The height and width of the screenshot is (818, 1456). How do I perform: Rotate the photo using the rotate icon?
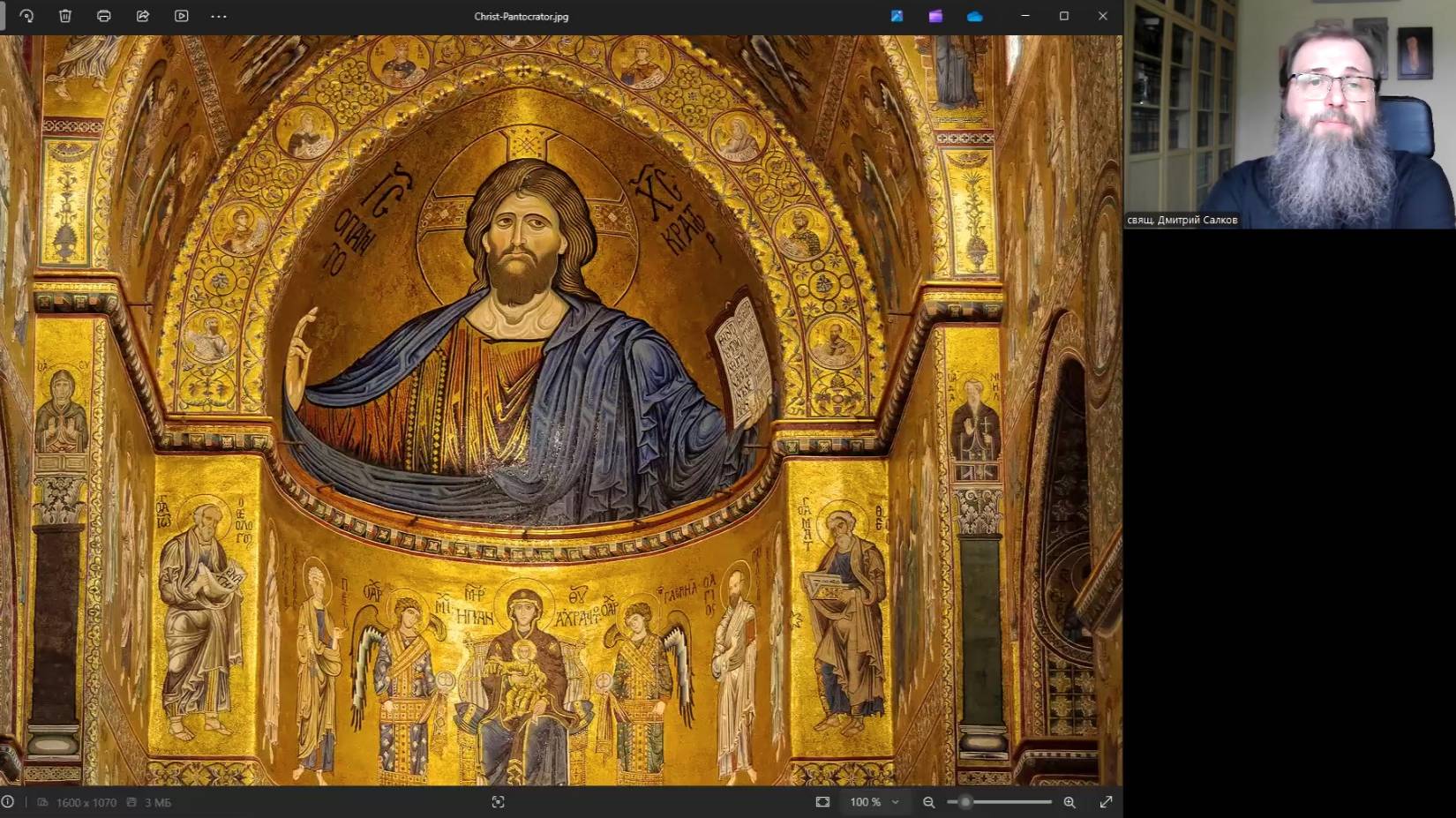click(26, 16)
